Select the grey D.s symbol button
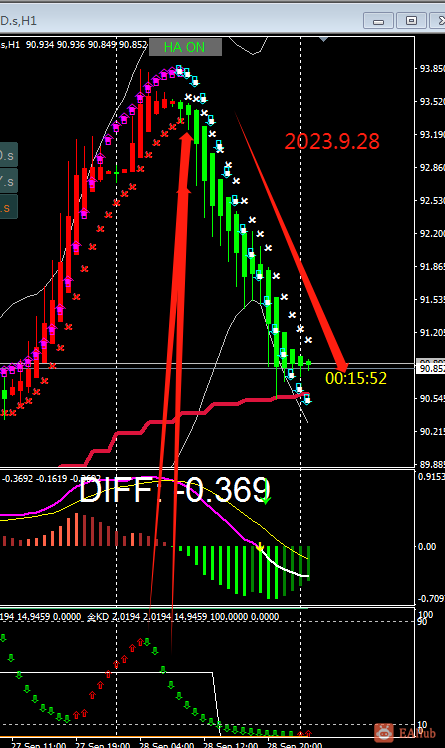This screenshot has width=445, height=748. click(8, 155)
